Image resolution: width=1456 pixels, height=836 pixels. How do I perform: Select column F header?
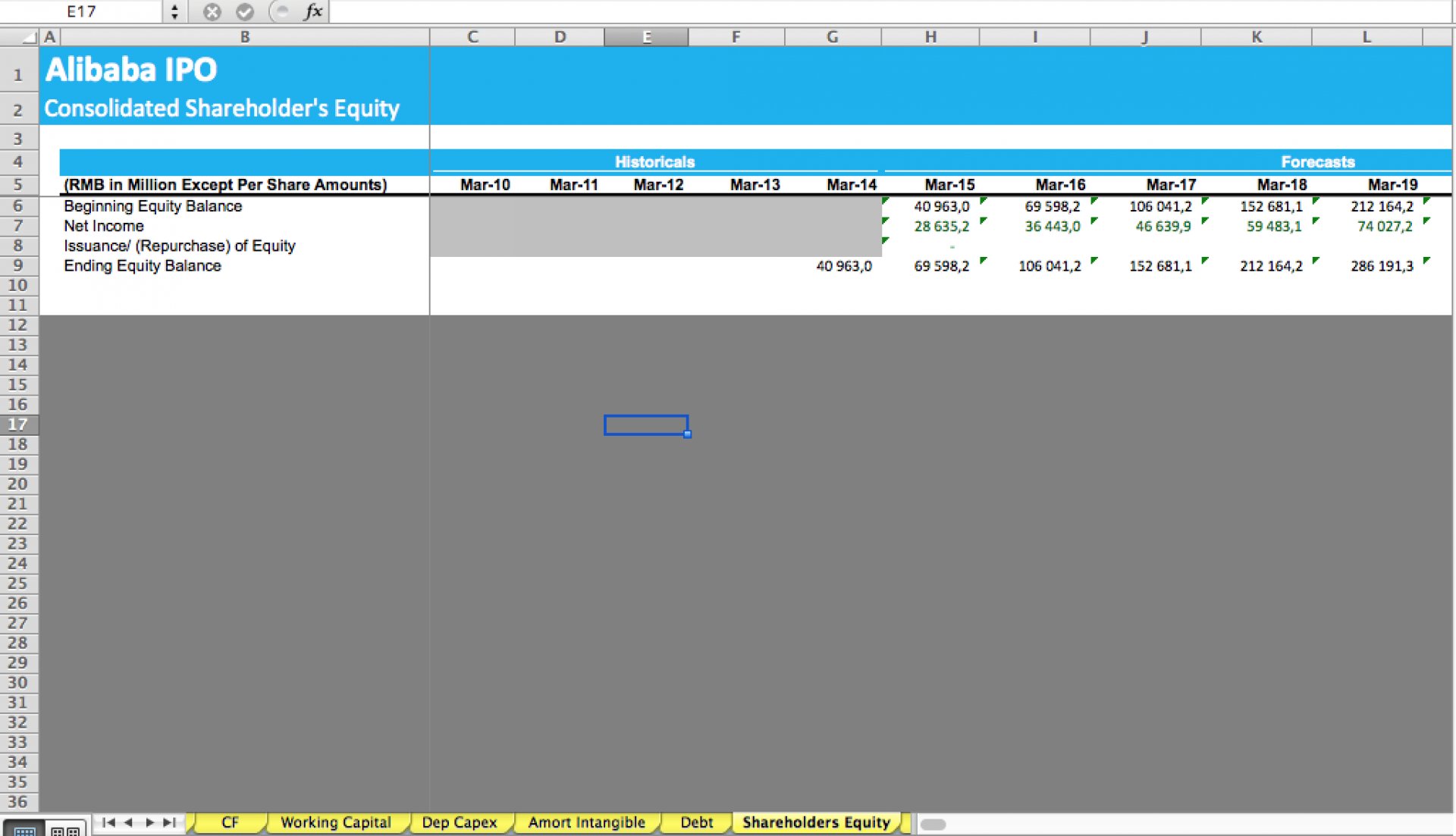coord(736,37)
